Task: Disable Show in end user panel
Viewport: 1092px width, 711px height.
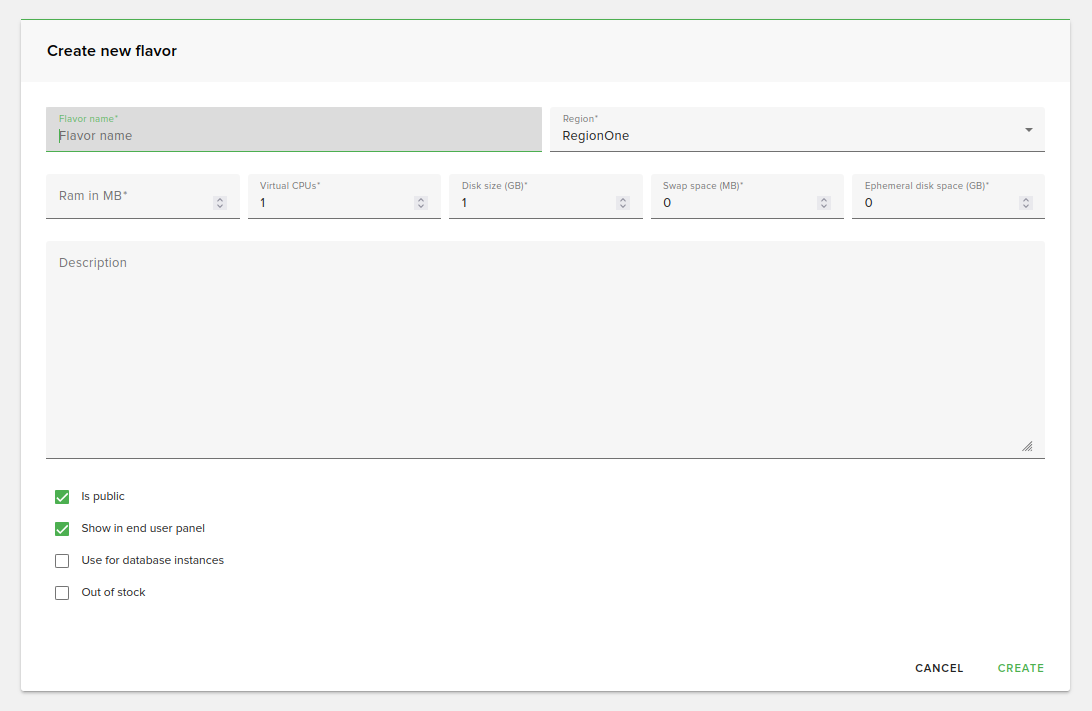Action: (61, 528)
